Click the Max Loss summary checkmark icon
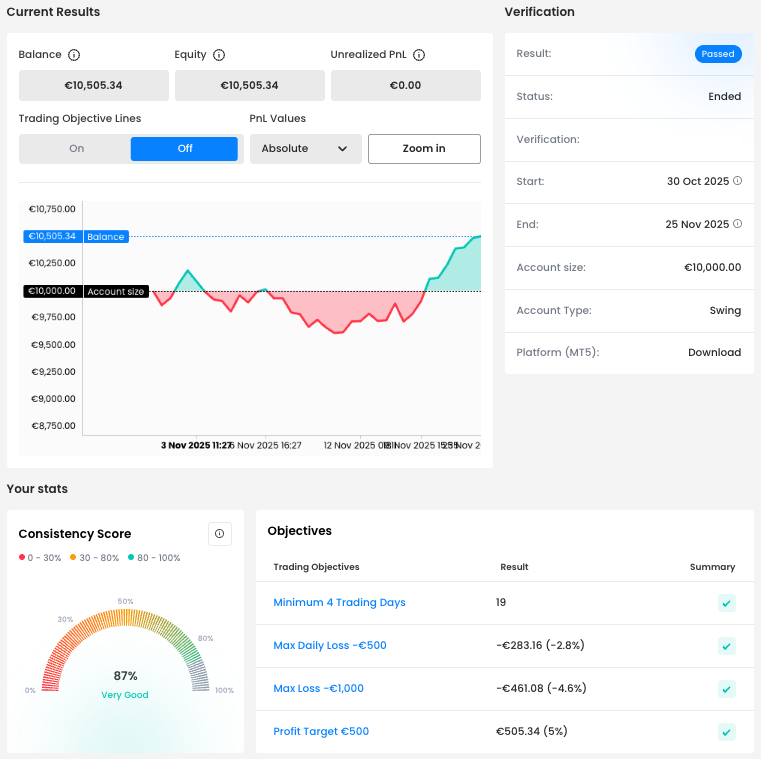Image resolution: width=761 pixels, height=759 pixels. [x=727, y=689]
